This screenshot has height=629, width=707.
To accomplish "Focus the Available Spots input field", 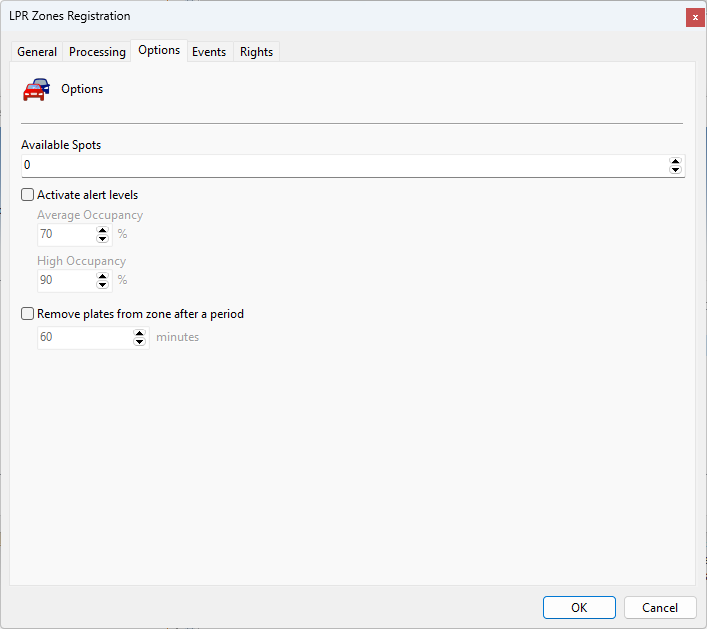I will tap(345, 166).
